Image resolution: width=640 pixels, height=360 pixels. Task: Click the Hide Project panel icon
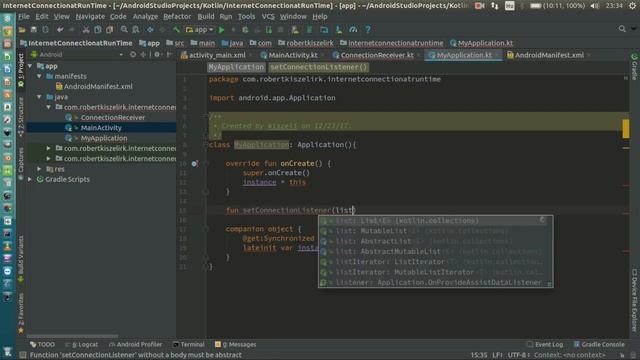click(x=169, y=54)
